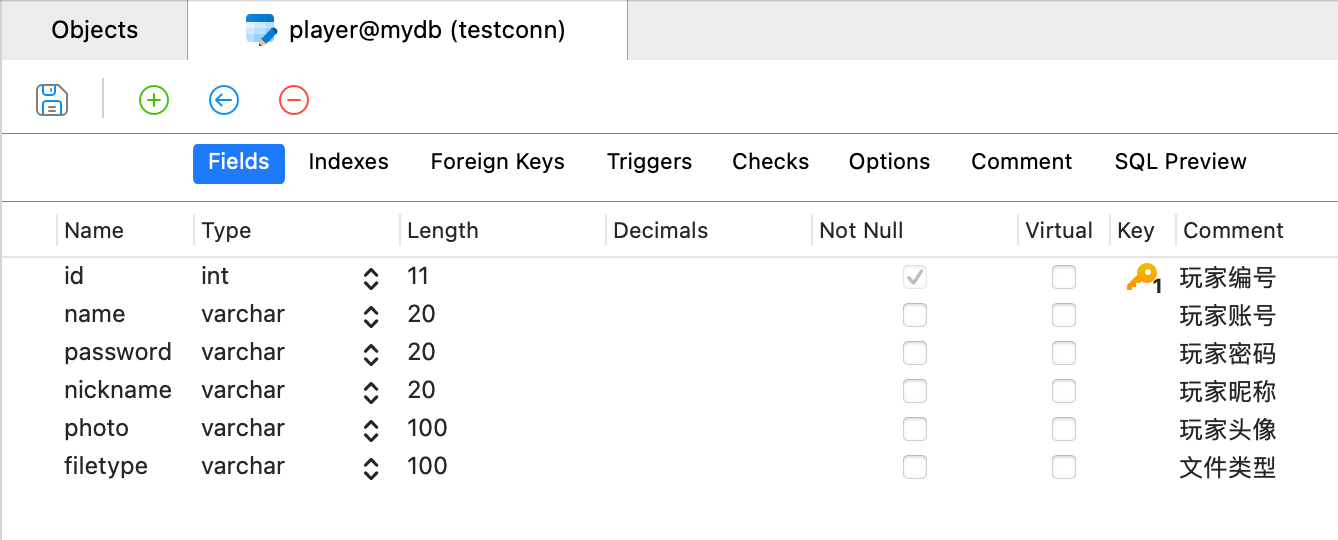
Task: Open the Foreign Keys tab
Action: [497, 163]
